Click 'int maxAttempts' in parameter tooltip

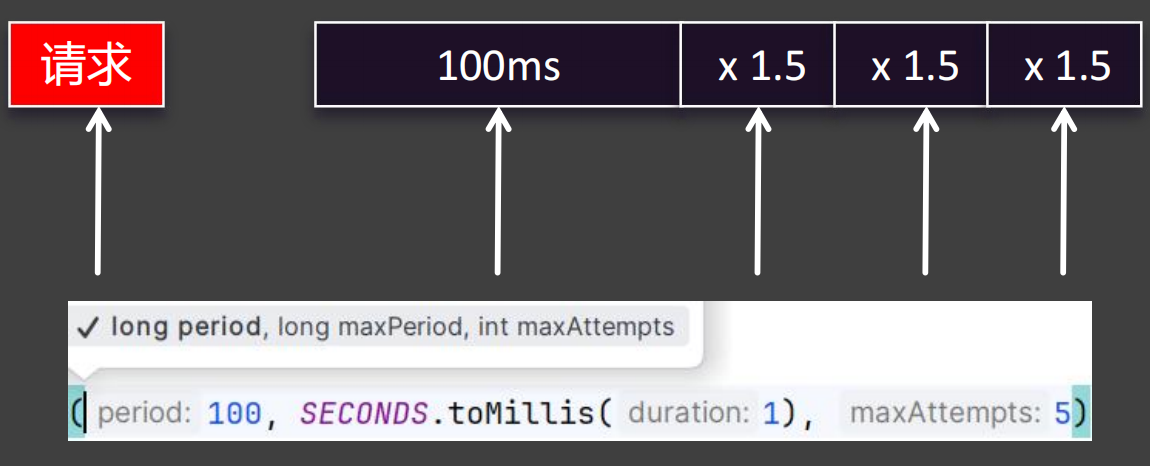pos(576,327)
